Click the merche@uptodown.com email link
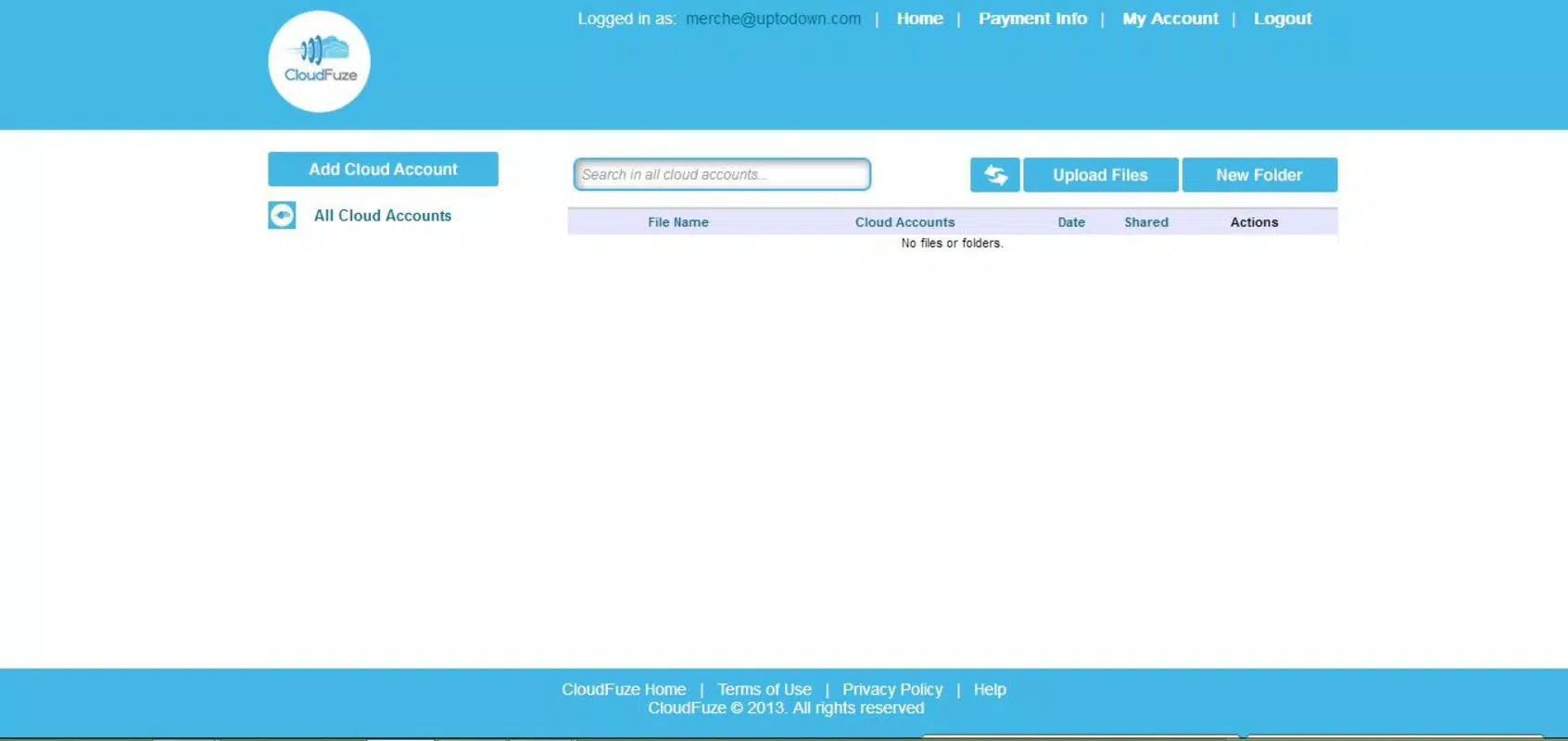 click(773, 19)
